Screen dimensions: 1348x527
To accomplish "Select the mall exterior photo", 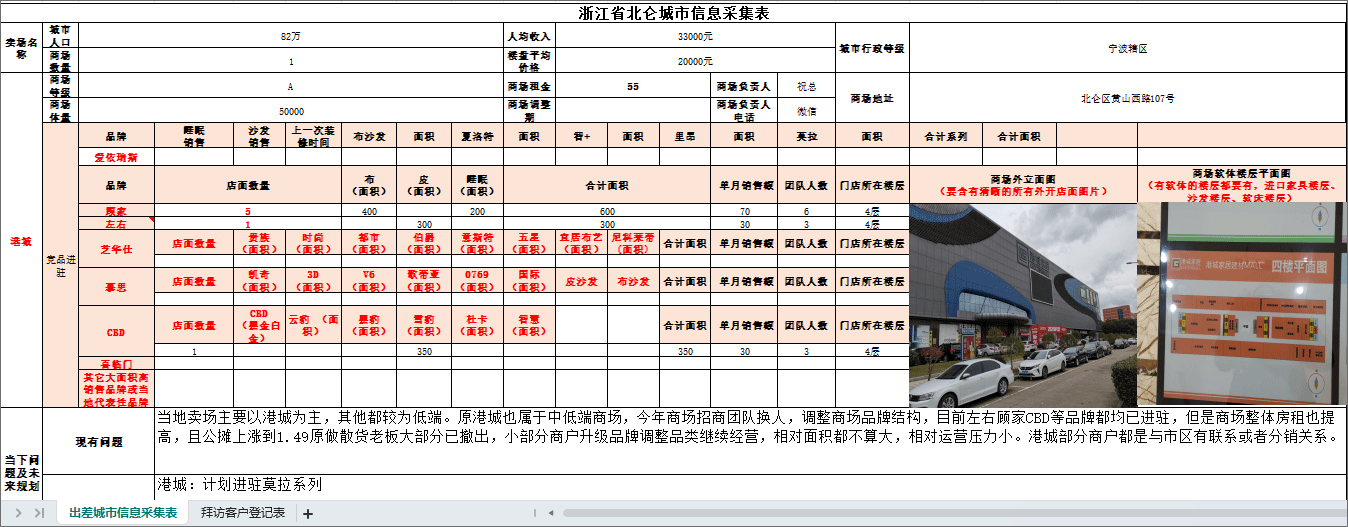I will [1022, 304].
